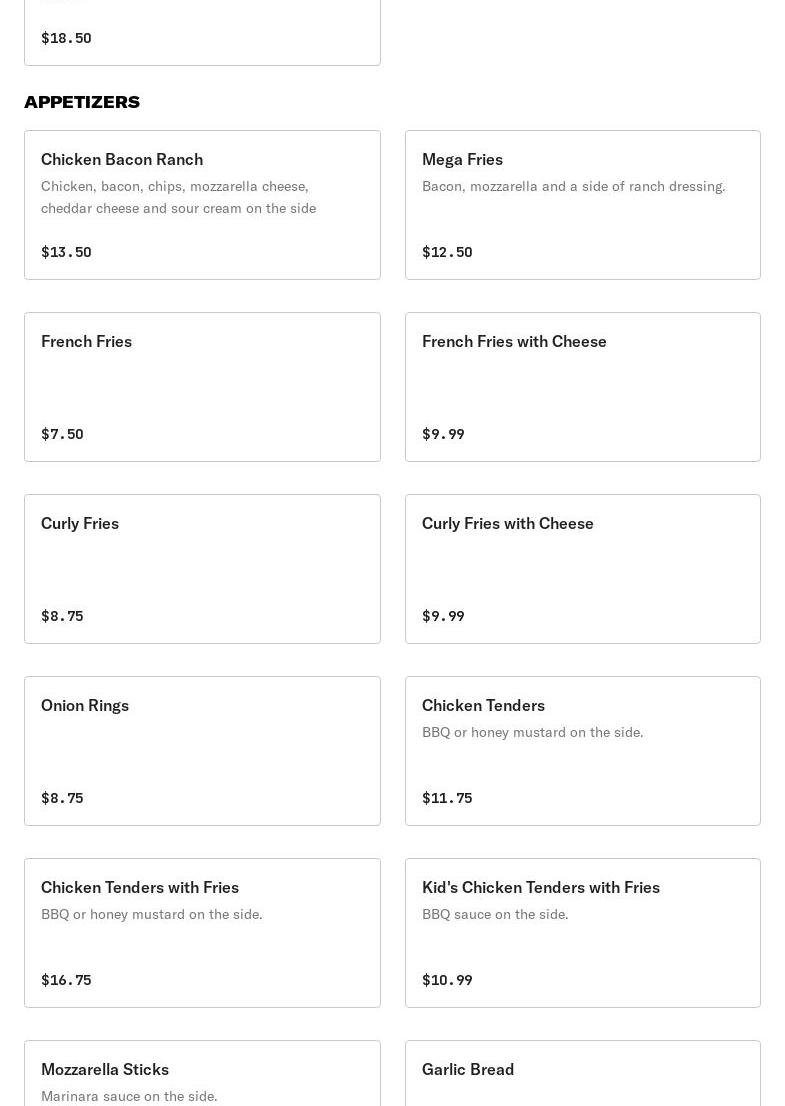The height and width of the screenshot is (1106, 785).
Task: Open the French Fries with Cheese item
Action: [514, 341]
